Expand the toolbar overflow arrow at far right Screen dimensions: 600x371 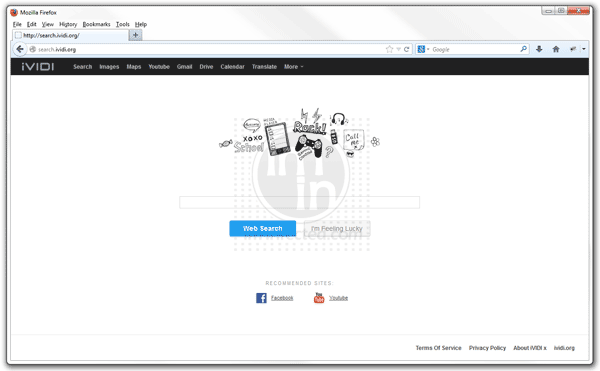(584, 49)
